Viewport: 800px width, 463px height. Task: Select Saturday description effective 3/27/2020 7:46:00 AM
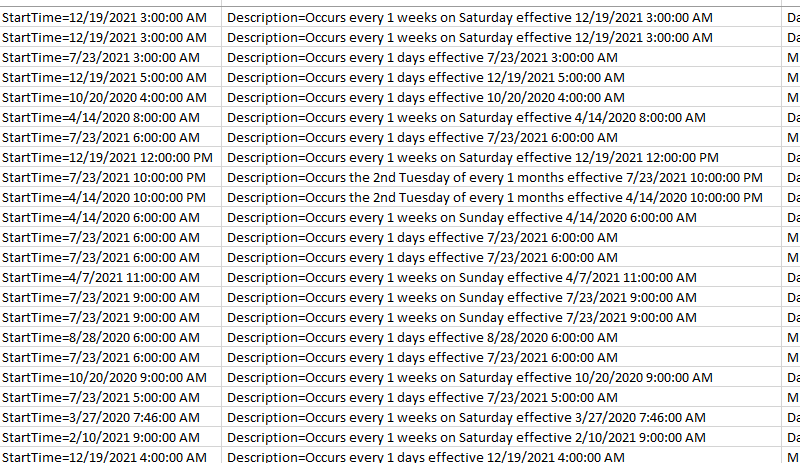pyautogui.click(x=502, y=418)
